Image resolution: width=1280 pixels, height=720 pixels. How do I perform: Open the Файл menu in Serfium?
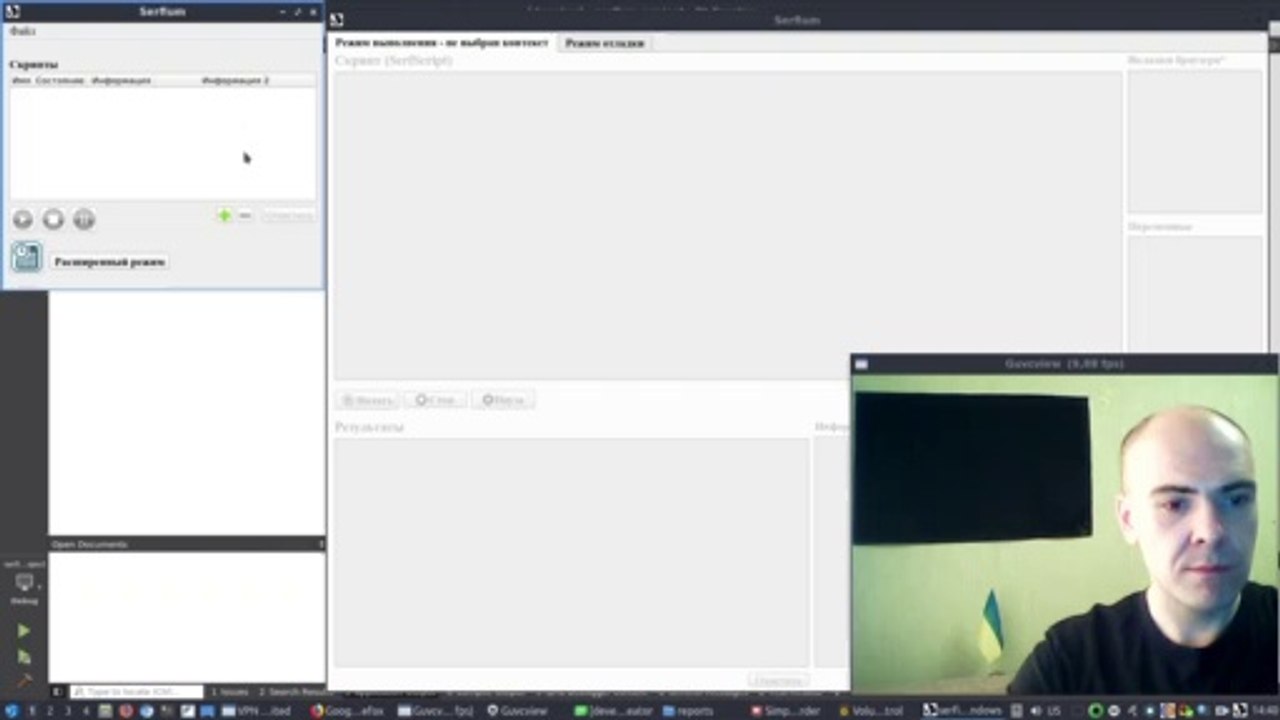tap(22, 32)
